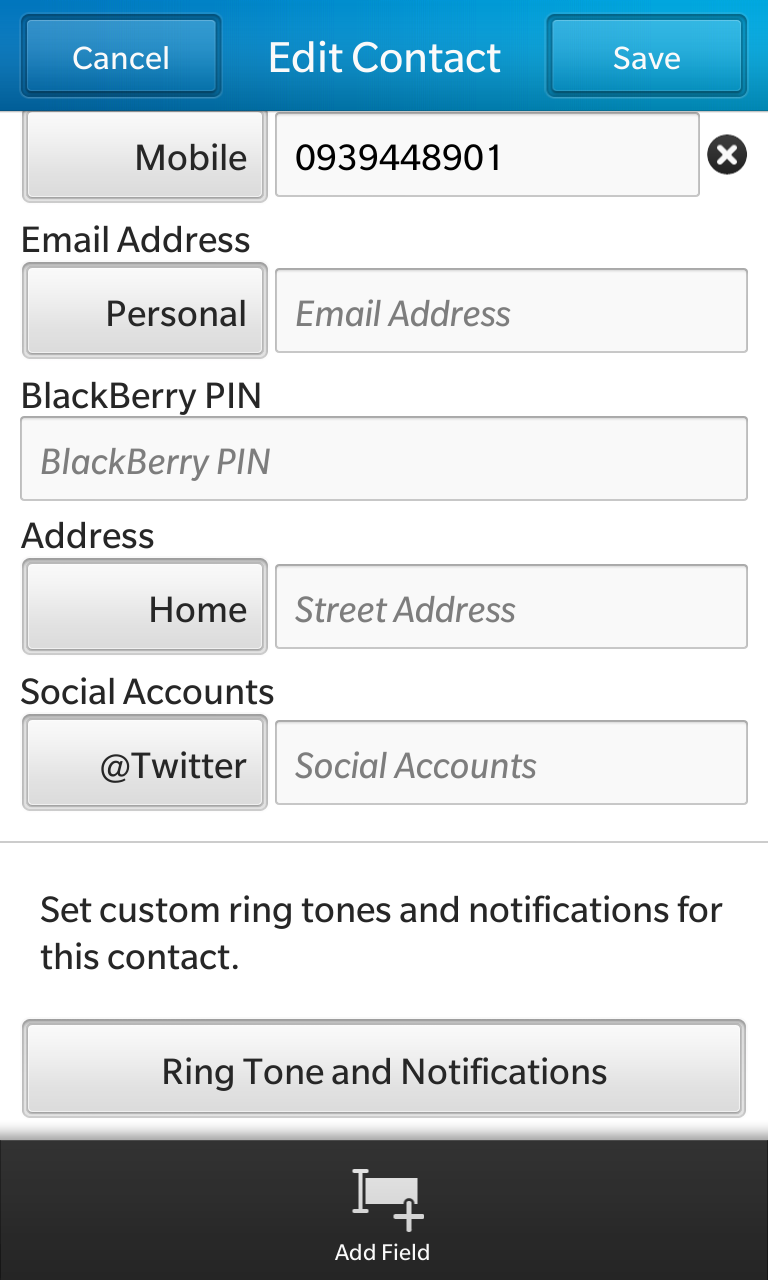Tap into the BlackBerry PIN field
Screen dimensions: 768x1280
pyautogui.click(x=384, y=459)
